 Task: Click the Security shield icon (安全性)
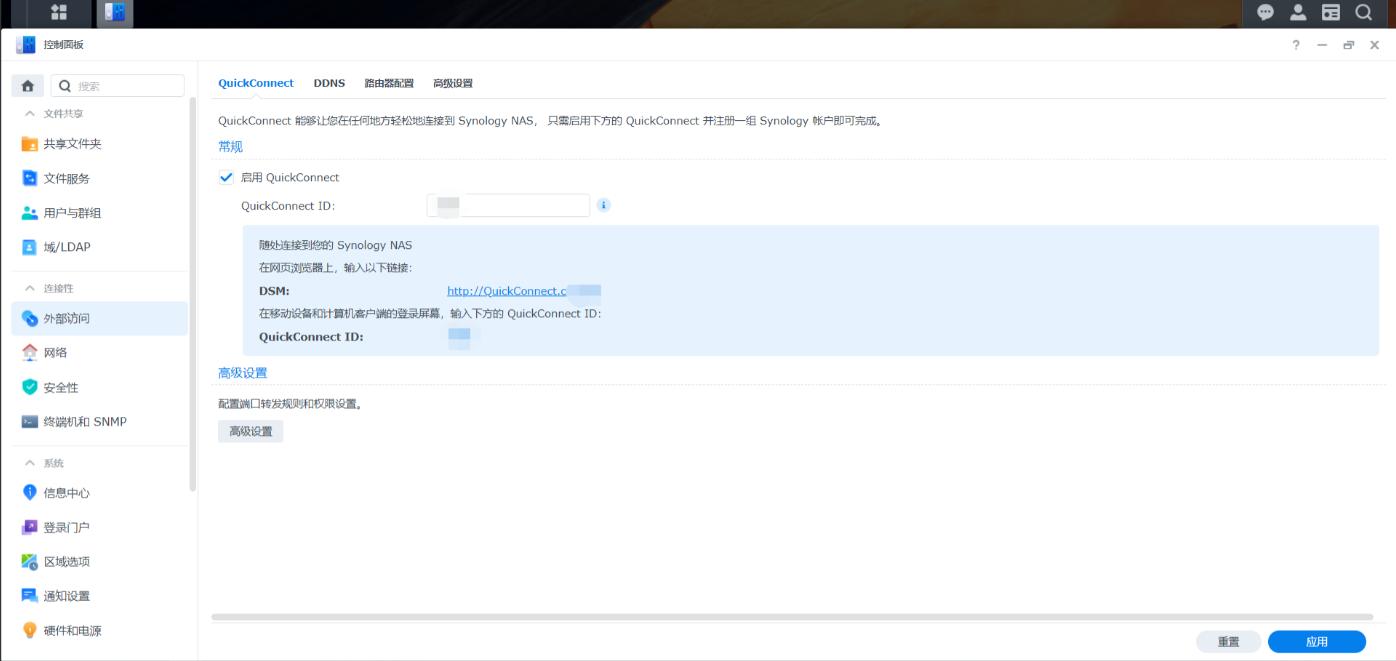[x=30, y=387]
